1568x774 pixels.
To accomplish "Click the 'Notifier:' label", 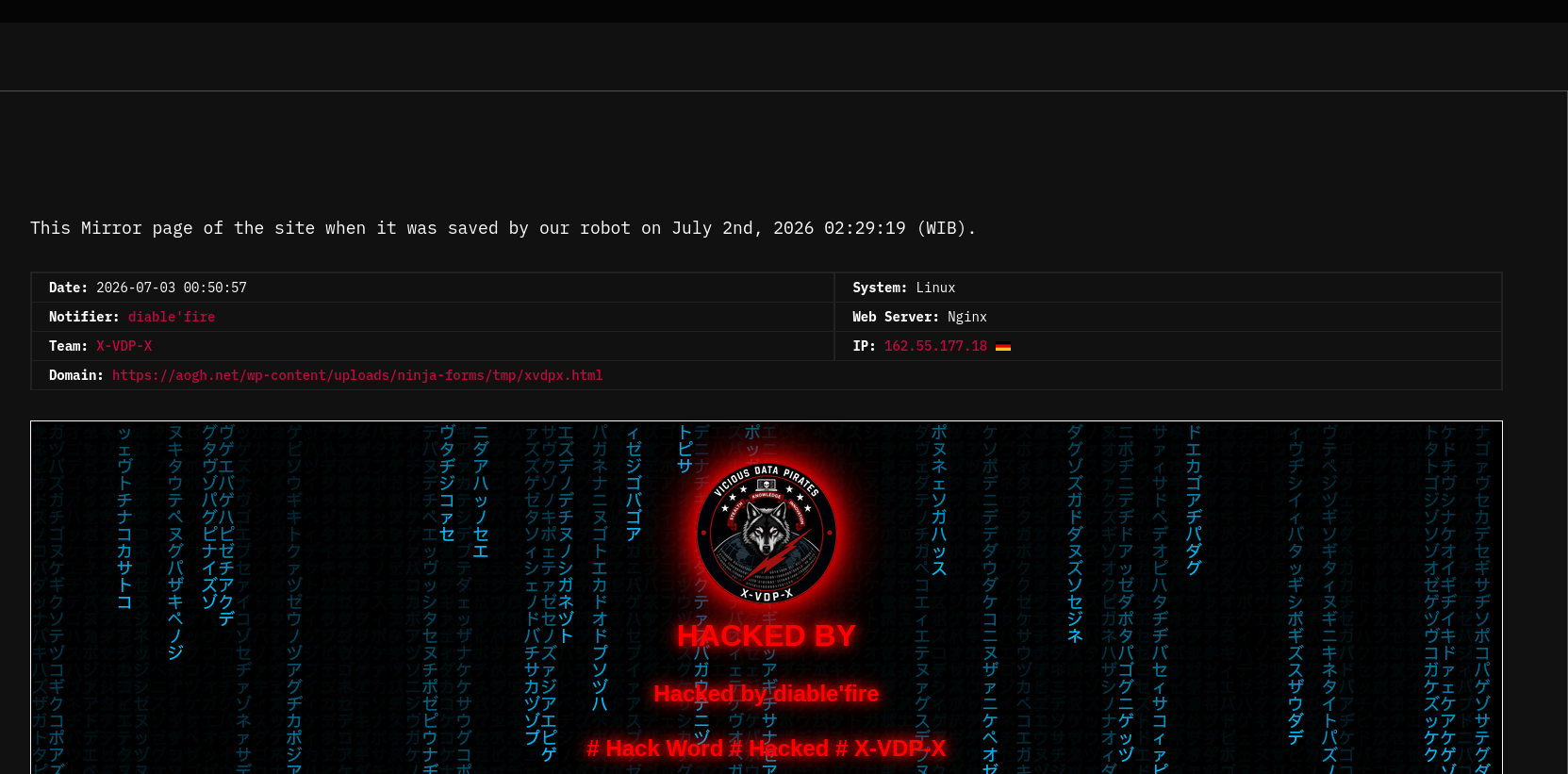I will click(84, 317).
